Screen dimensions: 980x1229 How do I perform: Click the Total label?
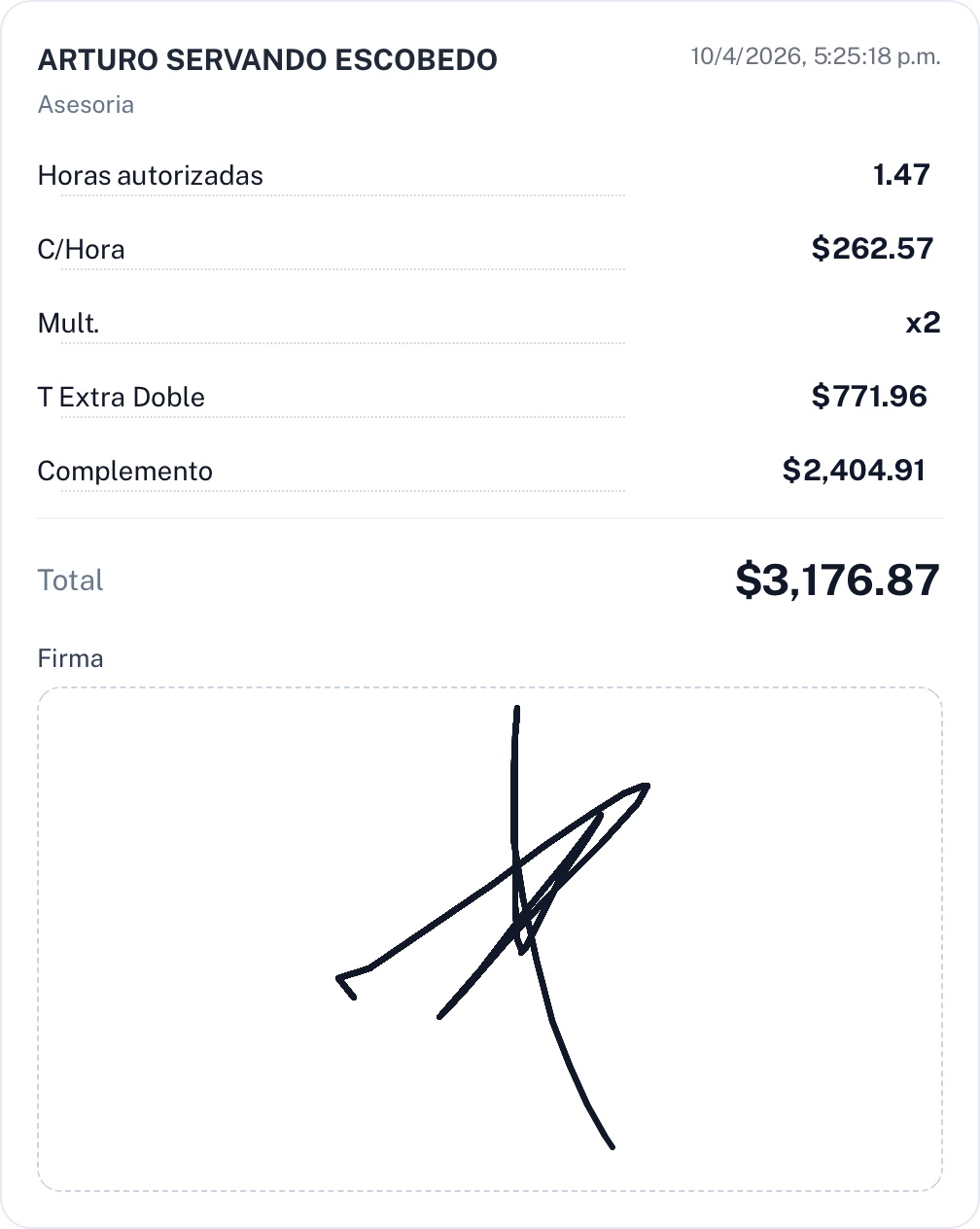pyautogui.click(x=70, y=580)
